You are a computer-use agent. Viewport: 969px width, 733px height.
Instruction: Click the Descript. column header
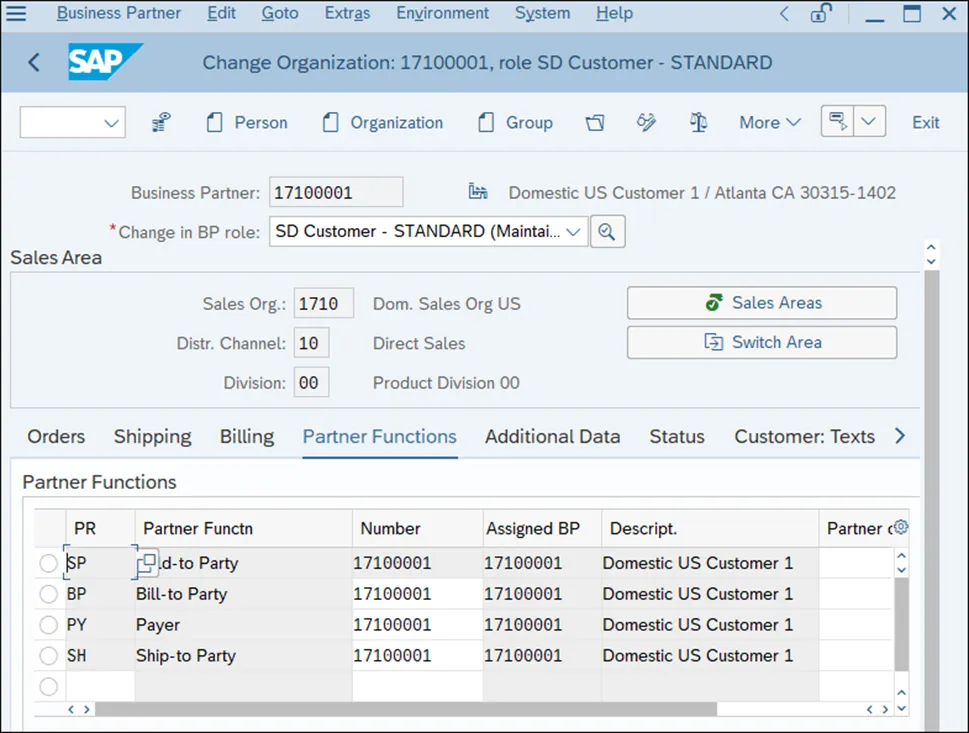point(710,528)
